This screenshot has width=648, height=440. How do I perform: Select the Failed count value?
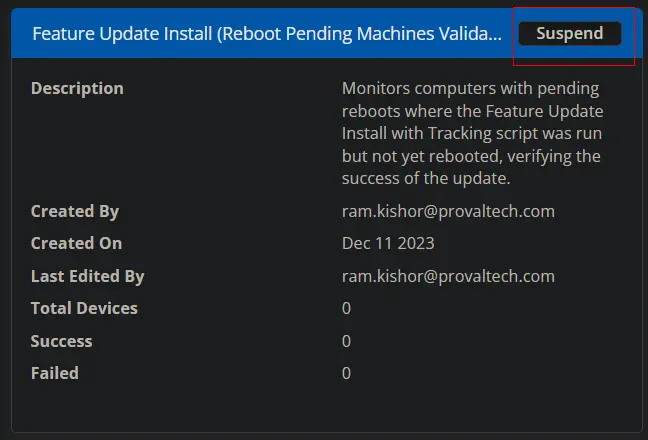346,373
